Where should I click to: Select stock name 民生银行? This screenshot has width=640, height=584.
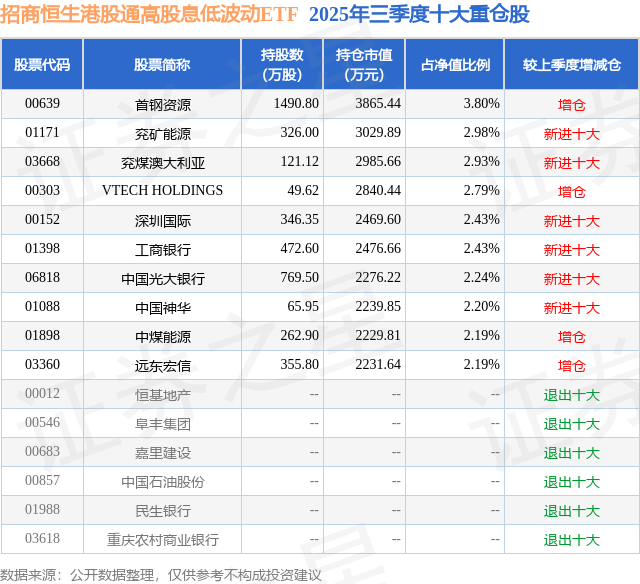(162, 511)
